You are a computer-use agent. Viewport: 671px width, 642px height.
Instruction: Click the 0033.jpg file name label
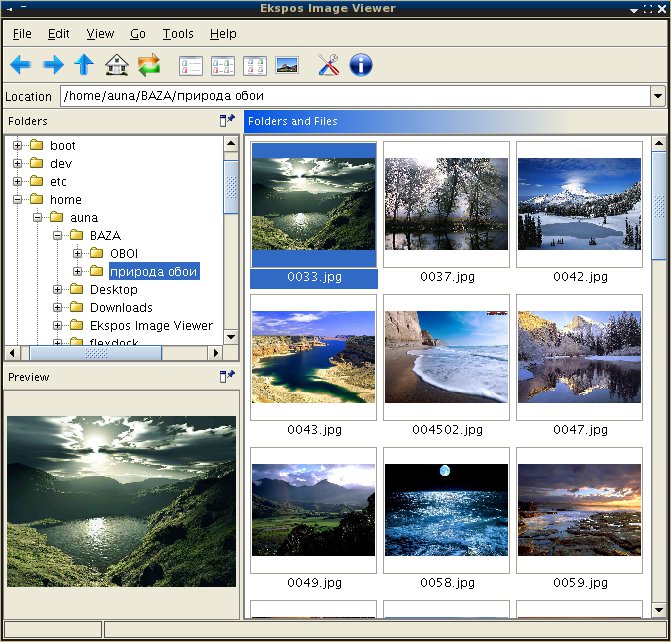click(314, 277)
